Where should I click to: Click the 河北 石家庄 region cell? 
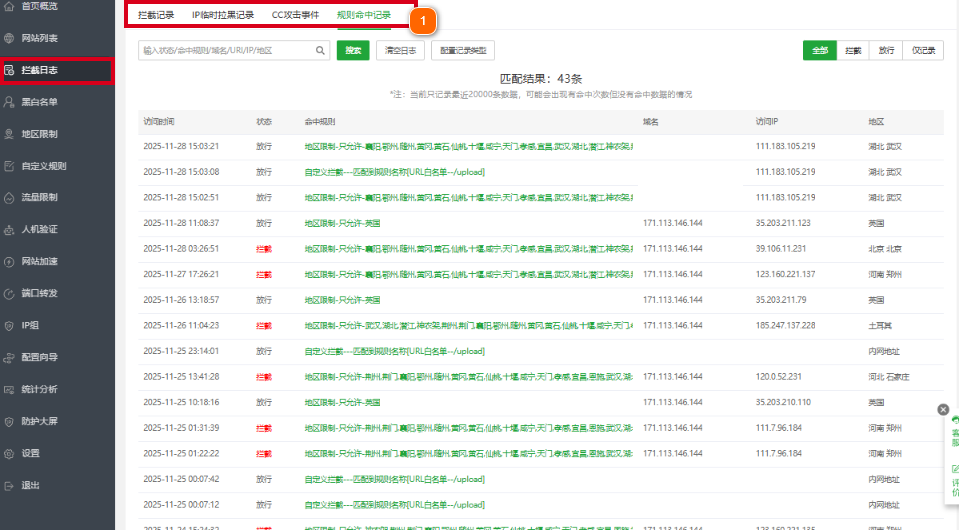[x=889, y=377]
